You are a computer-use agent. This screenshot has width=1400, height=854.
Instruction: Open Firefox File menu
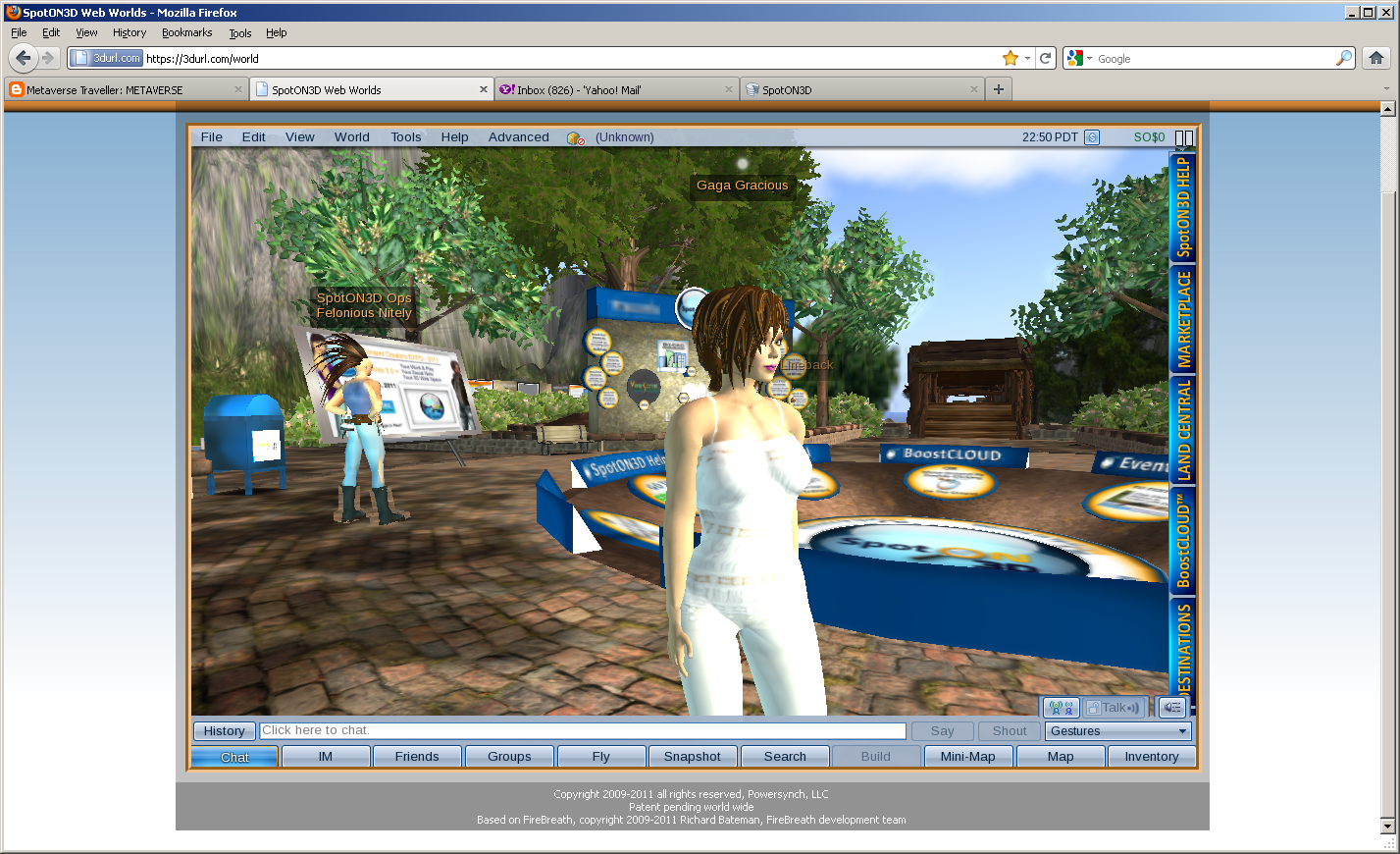click(19, 32)
